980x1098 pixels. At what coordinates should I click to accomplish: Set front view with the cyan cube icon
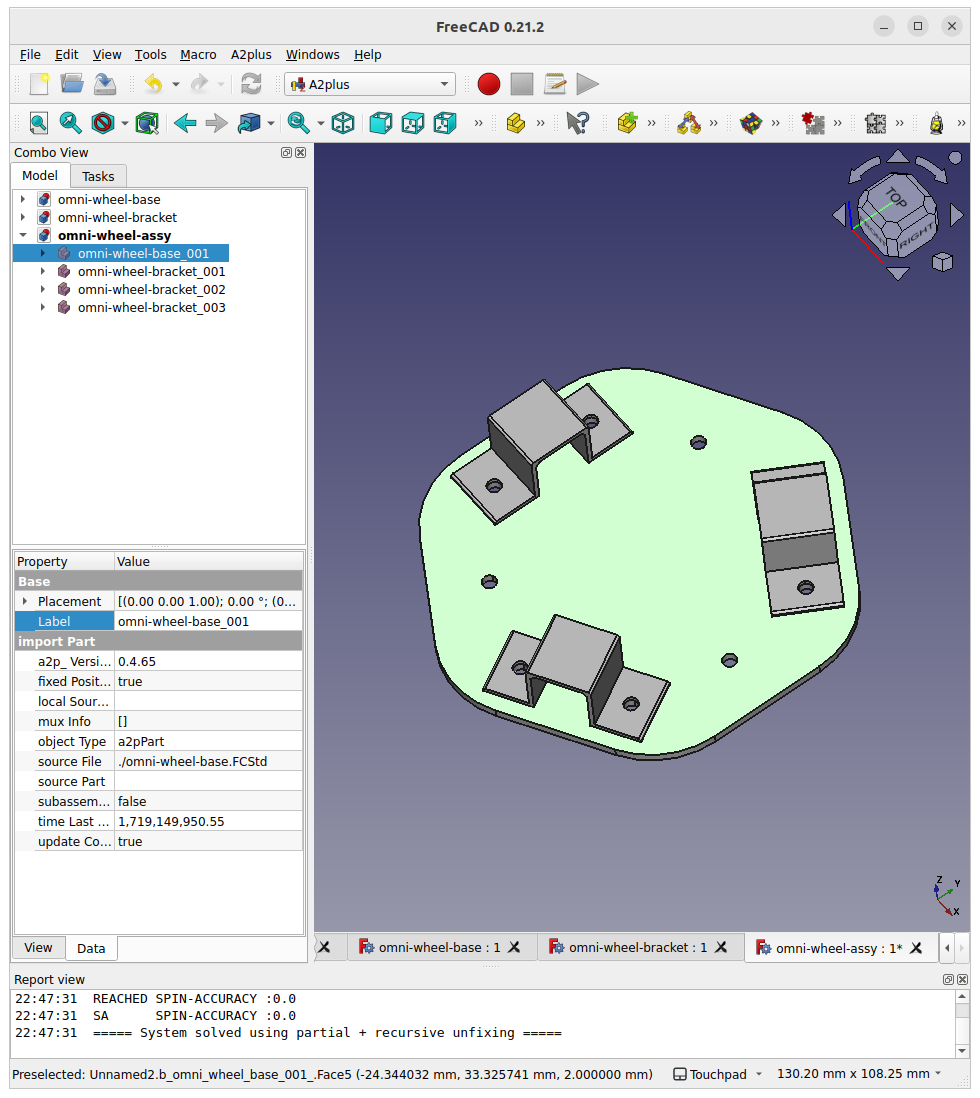coord(380,123)
